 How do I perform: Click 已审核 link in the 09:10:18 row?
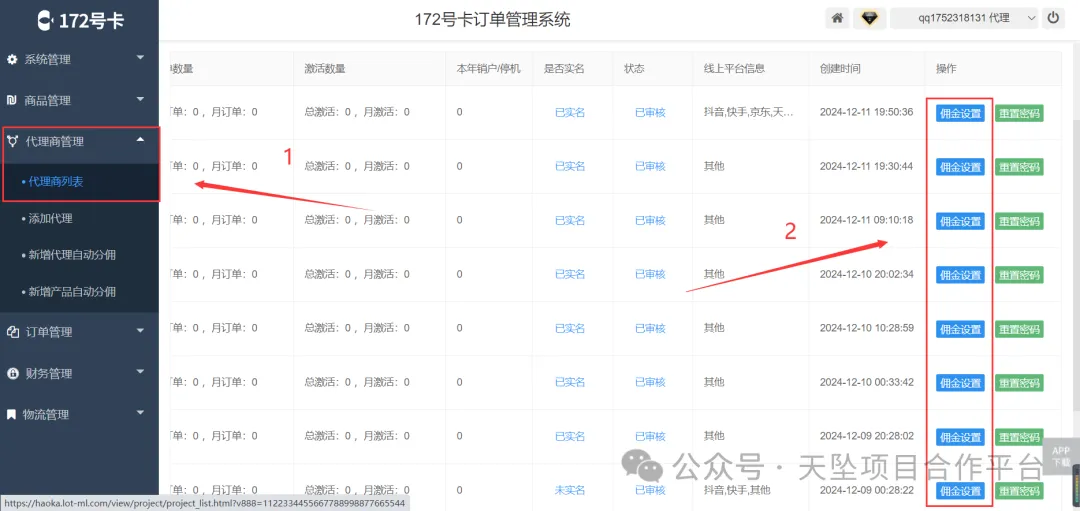point(650,220)
